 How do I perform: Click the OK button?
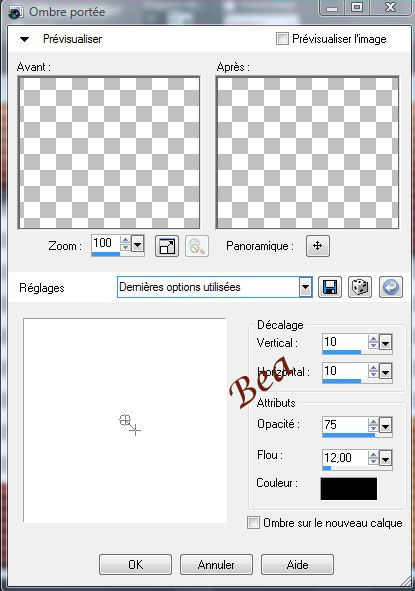click(x=135, y=564)
